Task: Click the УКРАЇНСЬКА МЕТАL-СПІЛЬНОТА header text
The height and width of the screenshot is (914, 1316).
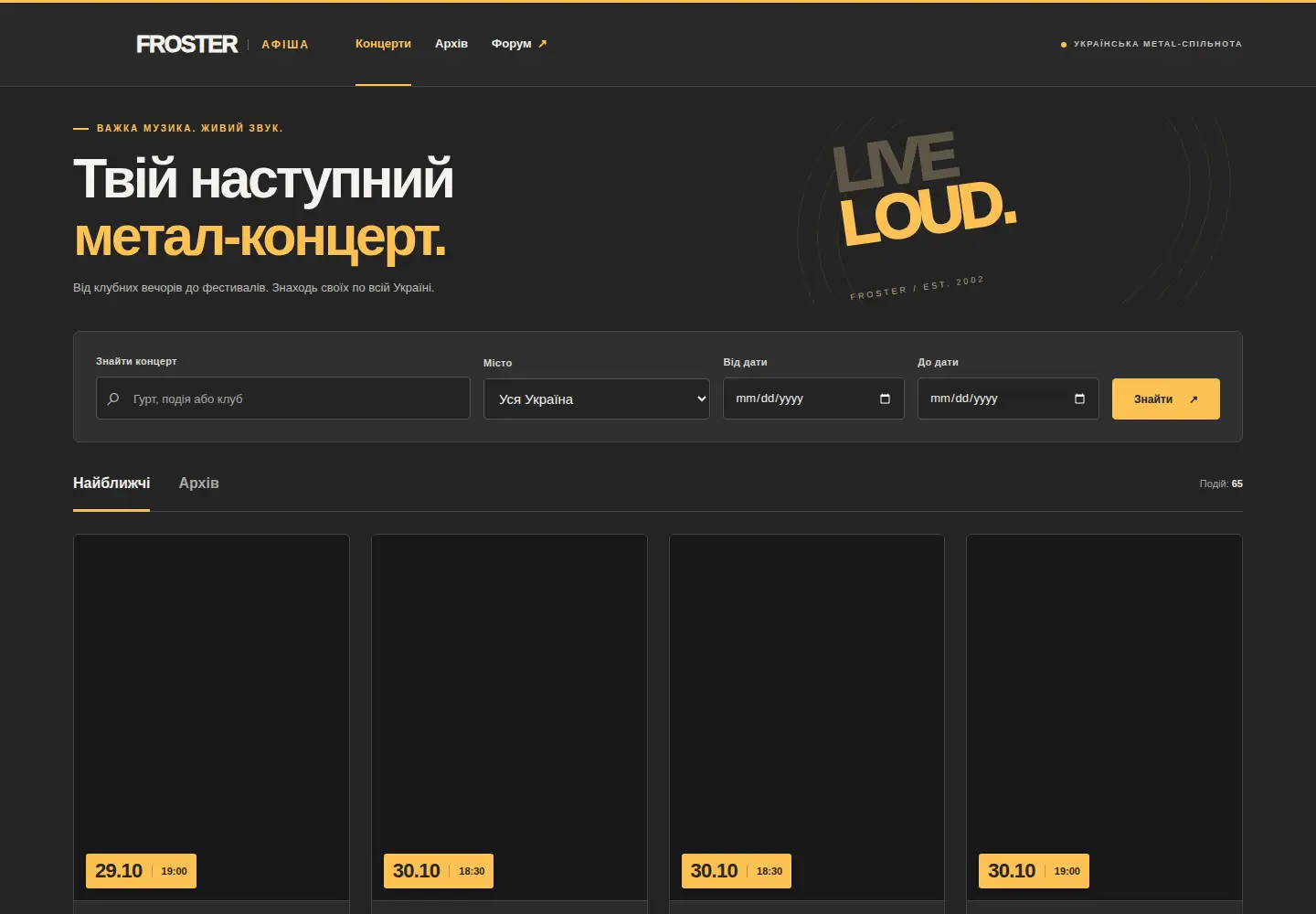Action: pyautogui.click(x=1158, y=44)
